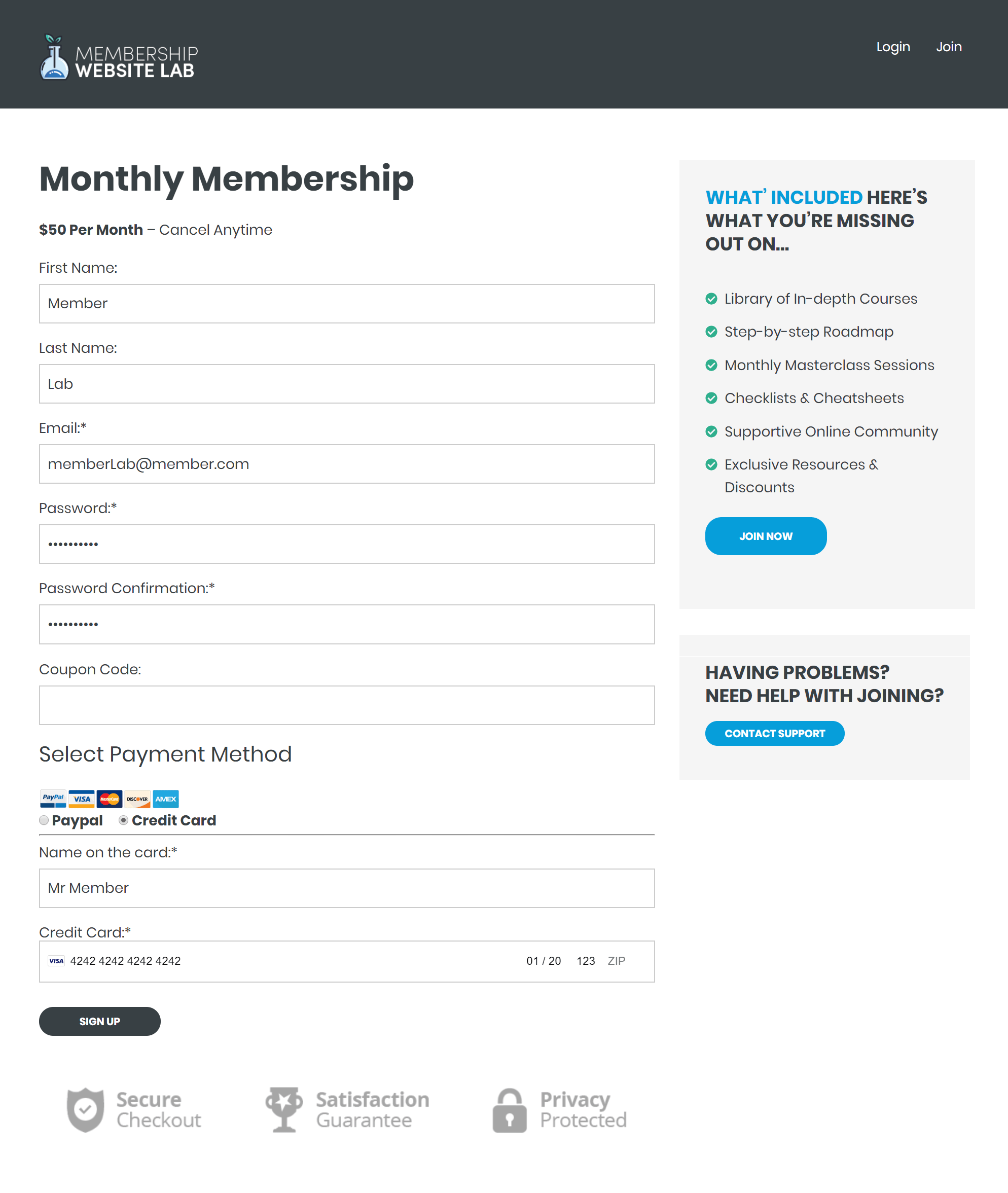The width and height of the screenshot is (1008, 1193).
Task: Open the Join page
Action: point(949,47)
